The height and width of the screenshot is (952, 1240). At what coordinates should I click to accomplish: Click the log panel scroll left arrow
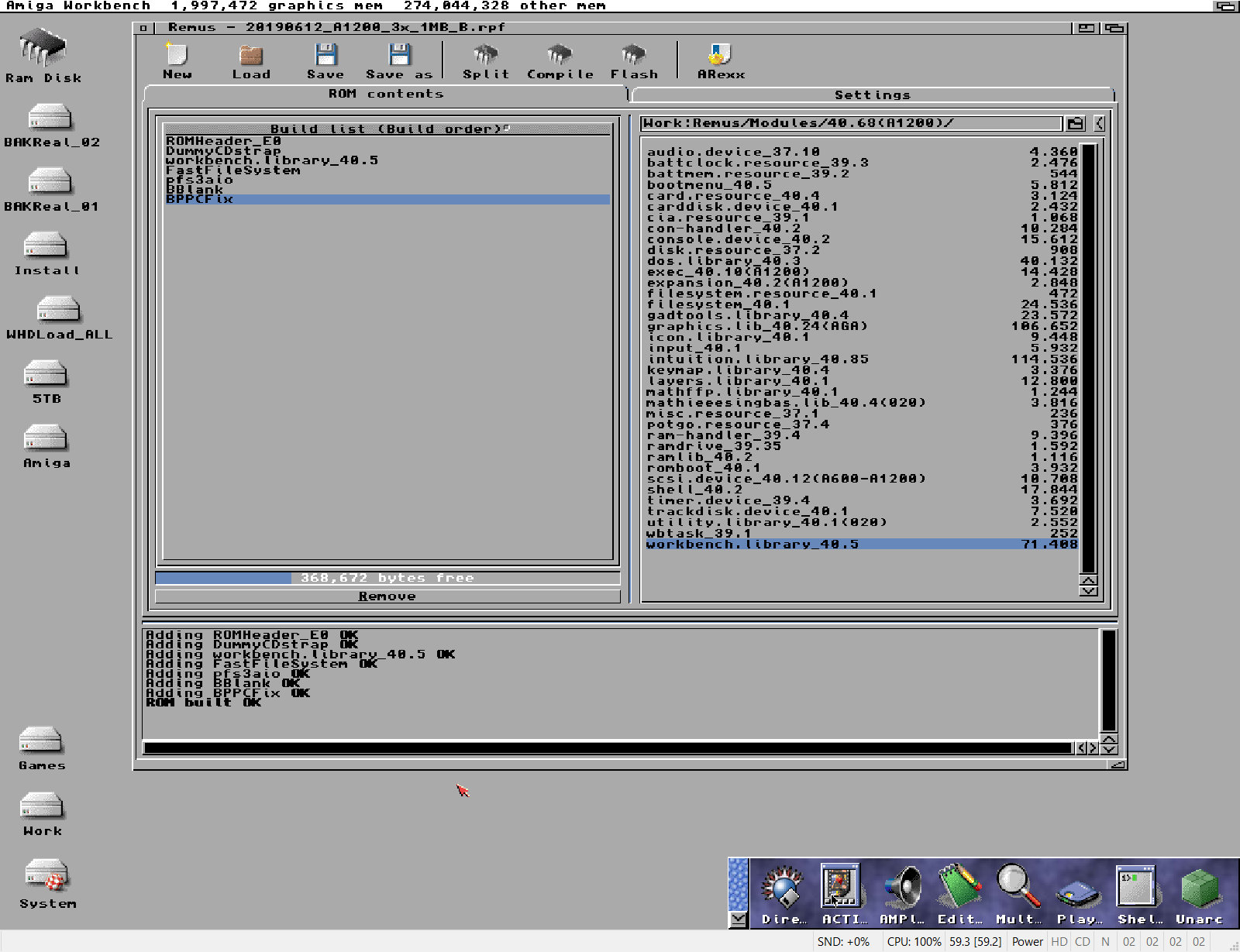pyautogui.click(x=1081, y=748)
